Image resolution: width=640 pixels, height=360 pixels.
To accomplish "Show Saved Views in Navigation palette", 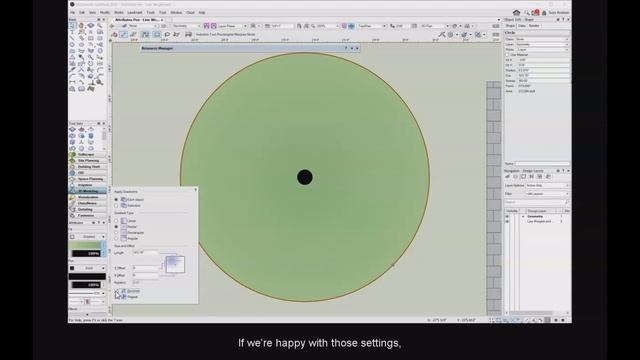I will [540, 177].
